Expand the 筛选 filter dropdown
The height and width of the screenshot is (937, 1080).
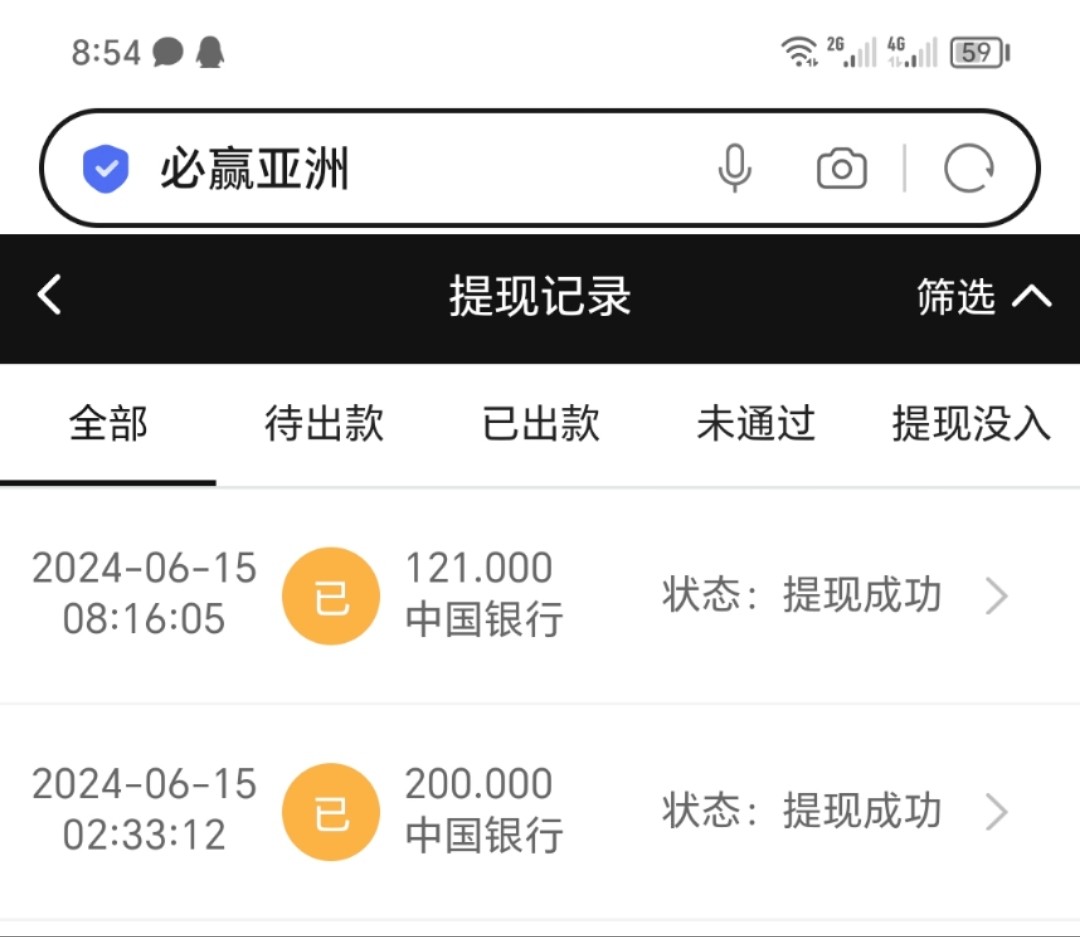click(x=983, y=297)
